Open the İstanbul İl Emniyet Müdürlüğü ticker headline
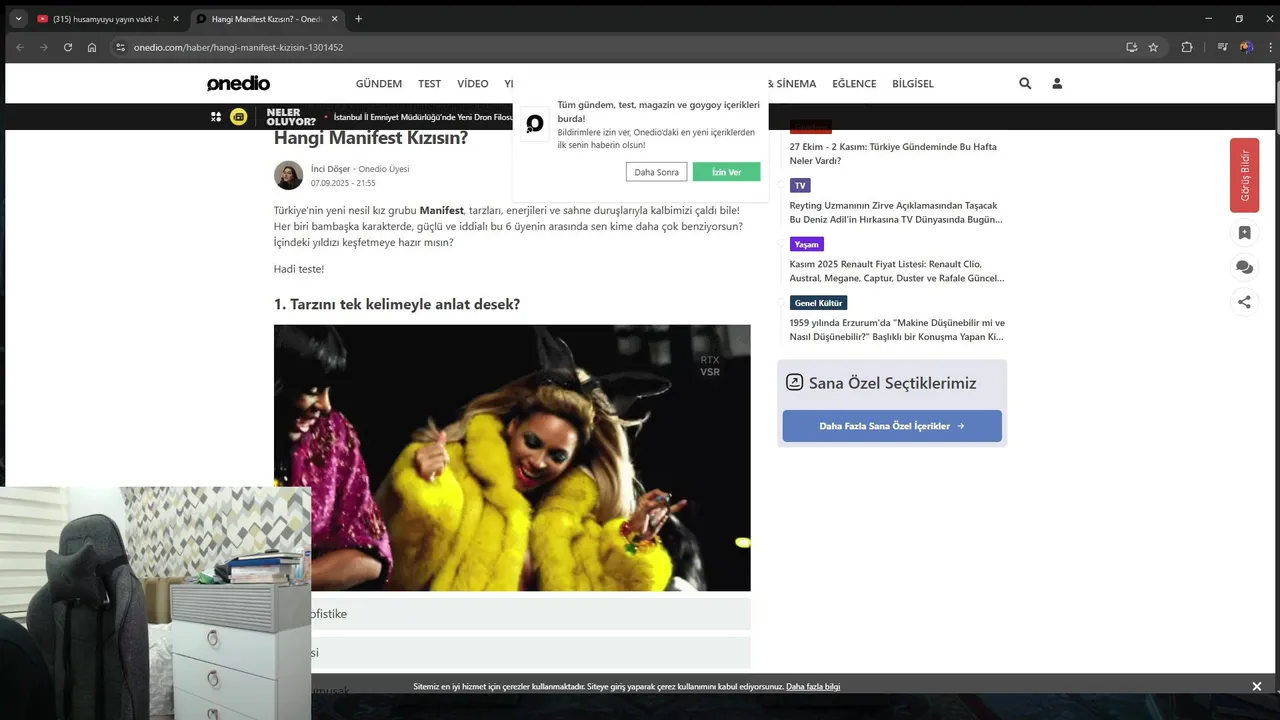This screenshot has width=1280, height=720. click(x=423, y=117)
